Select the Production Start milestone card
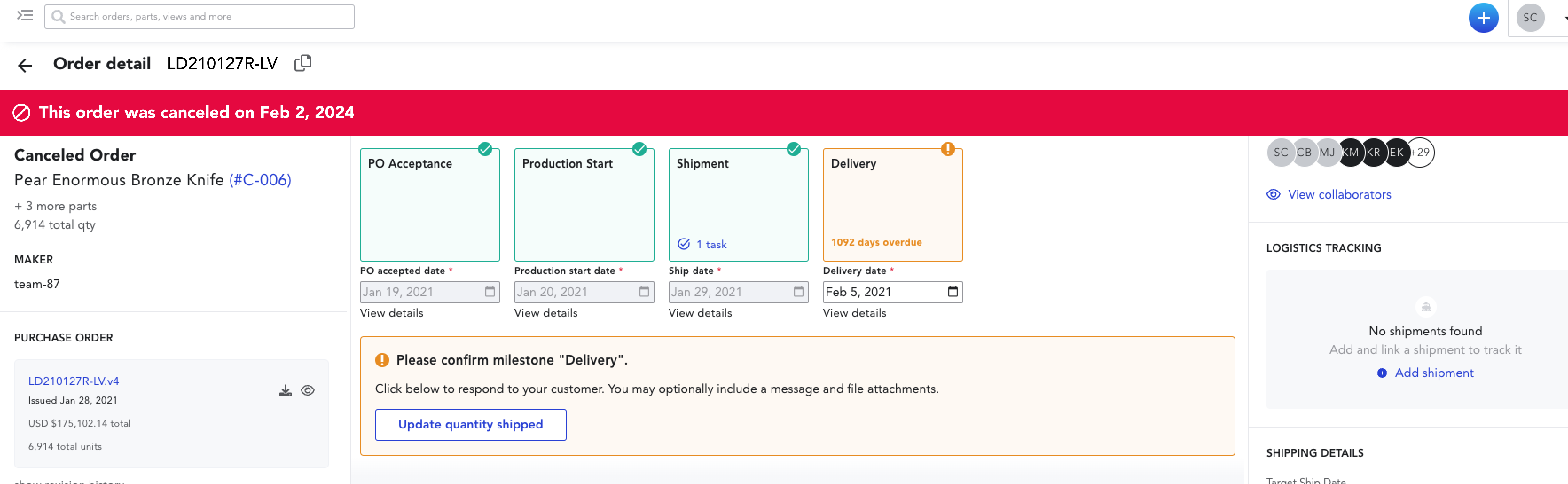 pyautogui.click(x=584, y=205)
